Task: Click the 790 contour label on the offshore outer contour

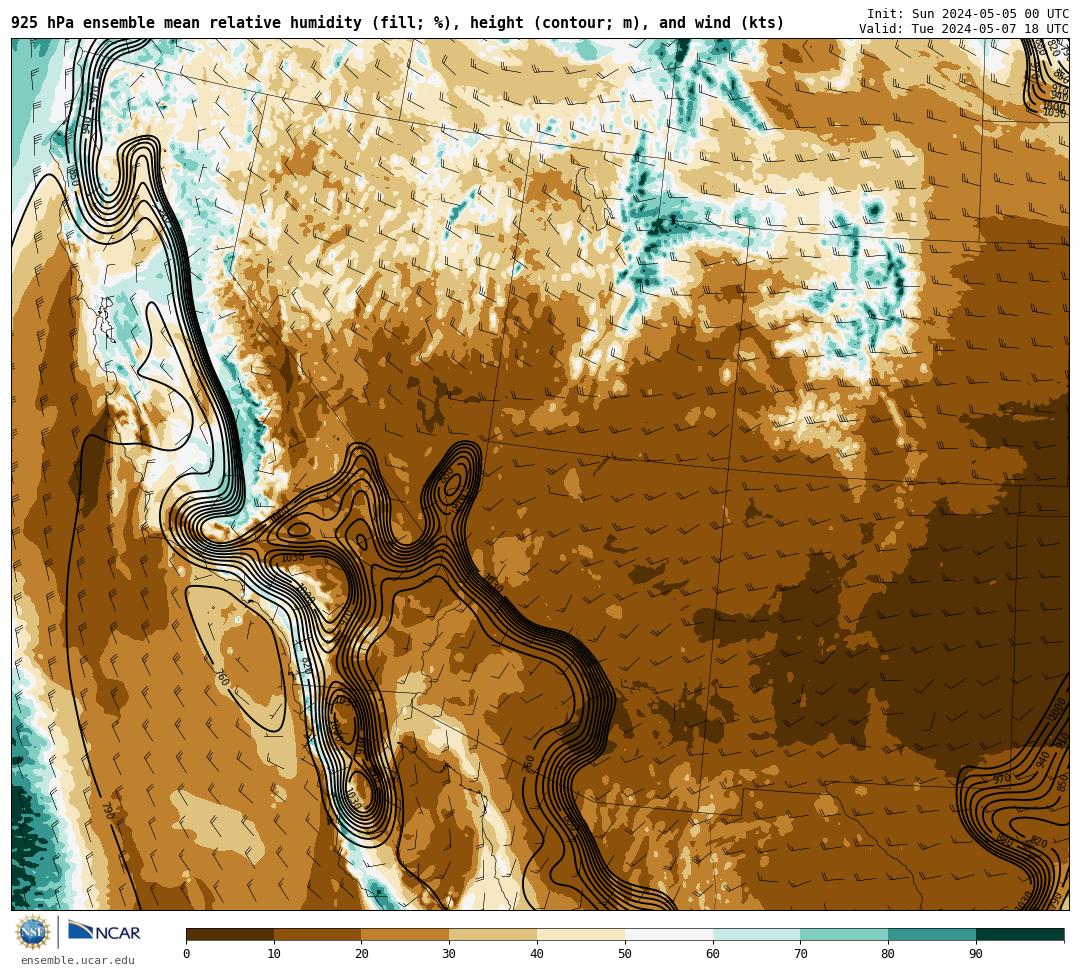Action: point(108,810)
